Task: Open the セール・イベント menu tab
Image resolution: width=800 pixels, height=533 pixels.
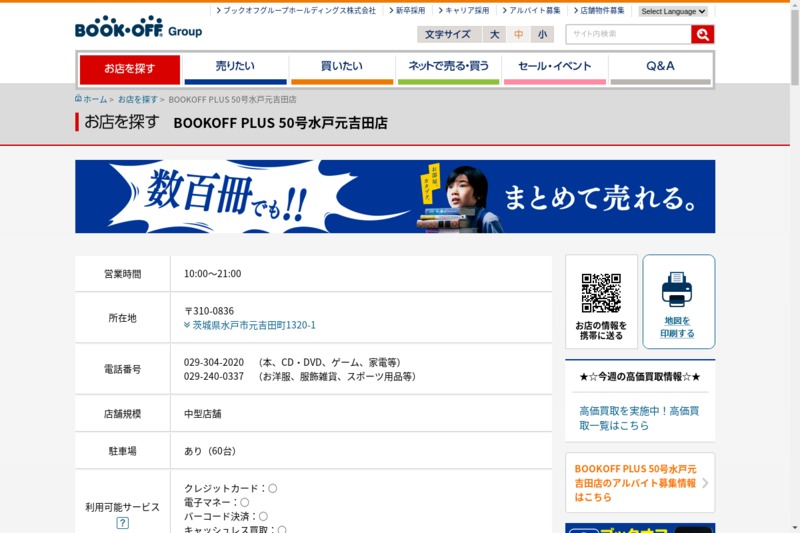Action: point(555,69)
